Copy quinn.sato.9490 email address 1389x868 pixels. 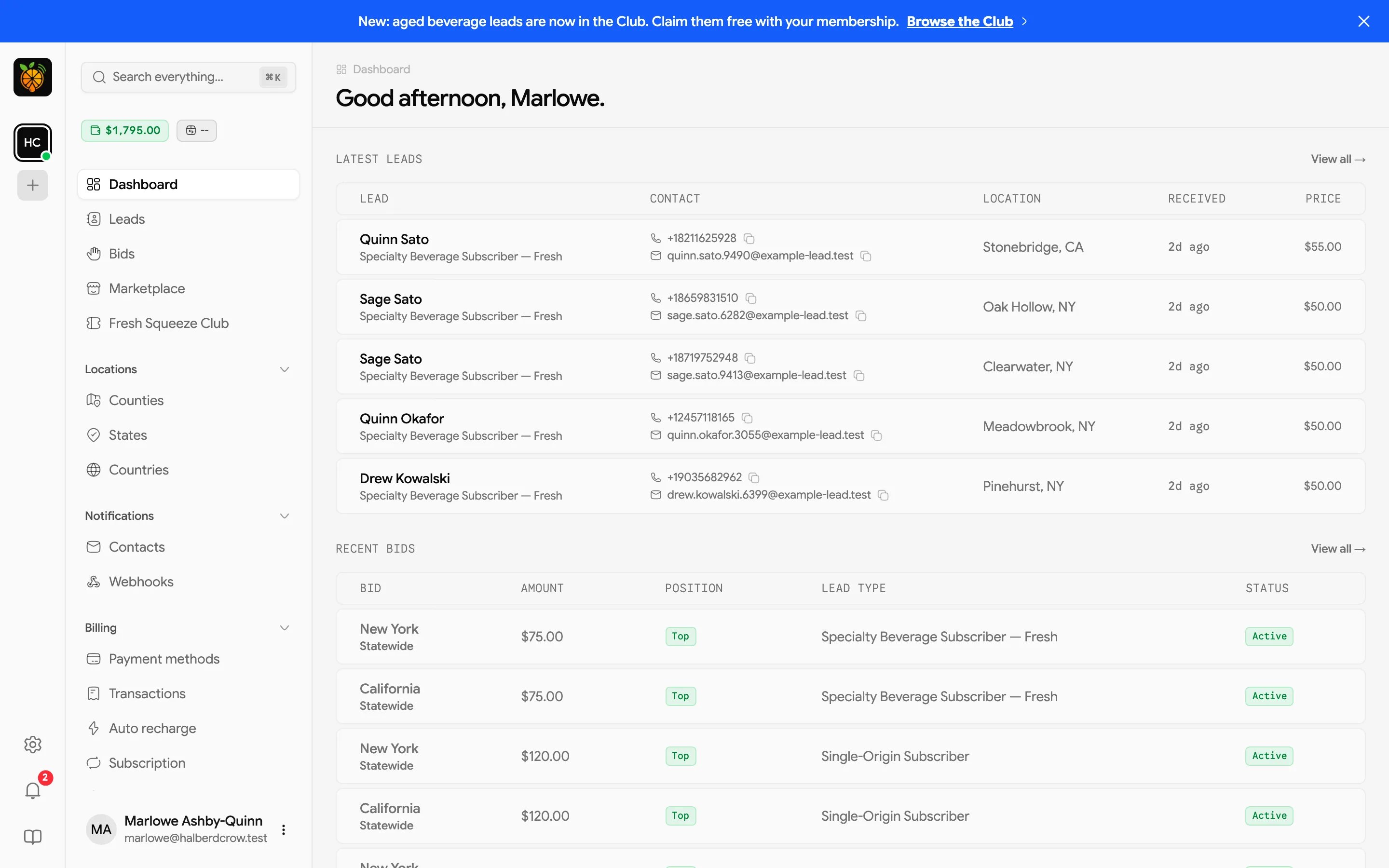pyautogui.click(x=866, y=256)
